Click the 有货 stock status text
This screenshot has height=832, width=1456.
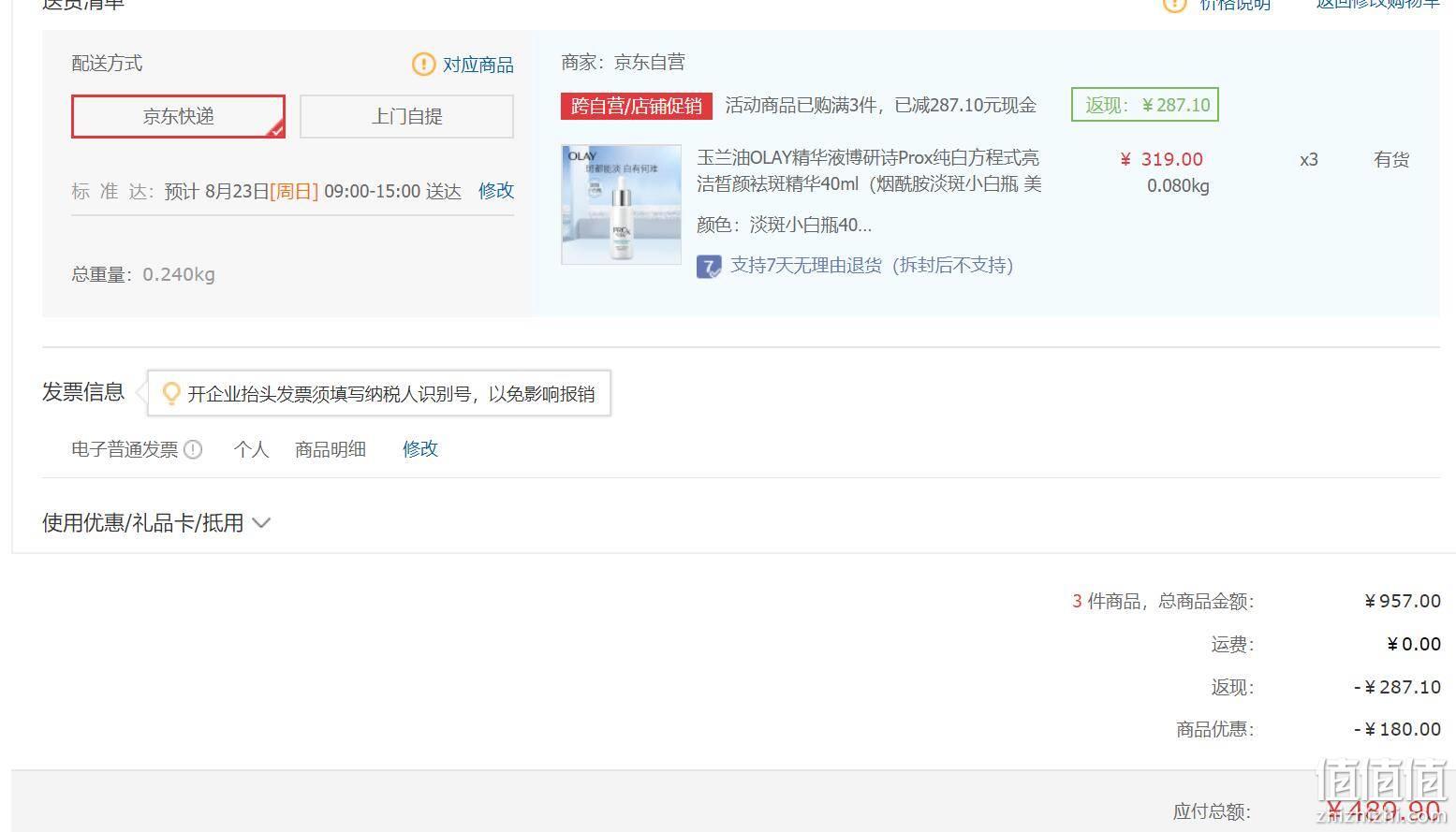tap(1391, 160)
